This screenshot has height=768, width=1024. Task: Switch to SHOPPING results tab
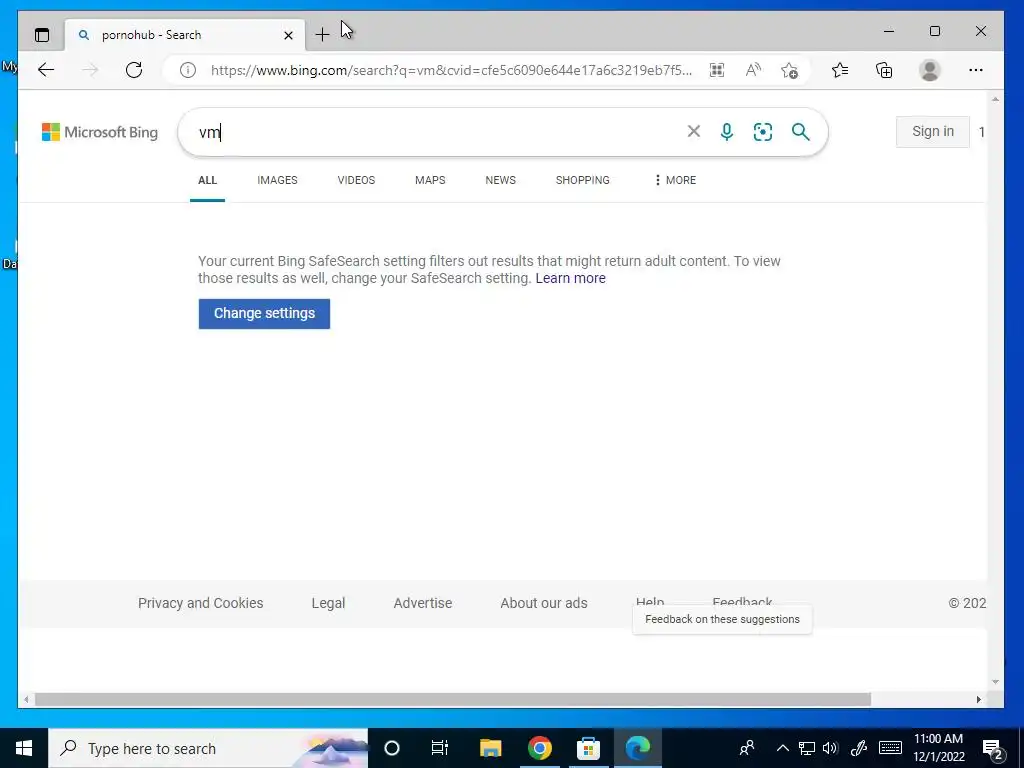583,180
